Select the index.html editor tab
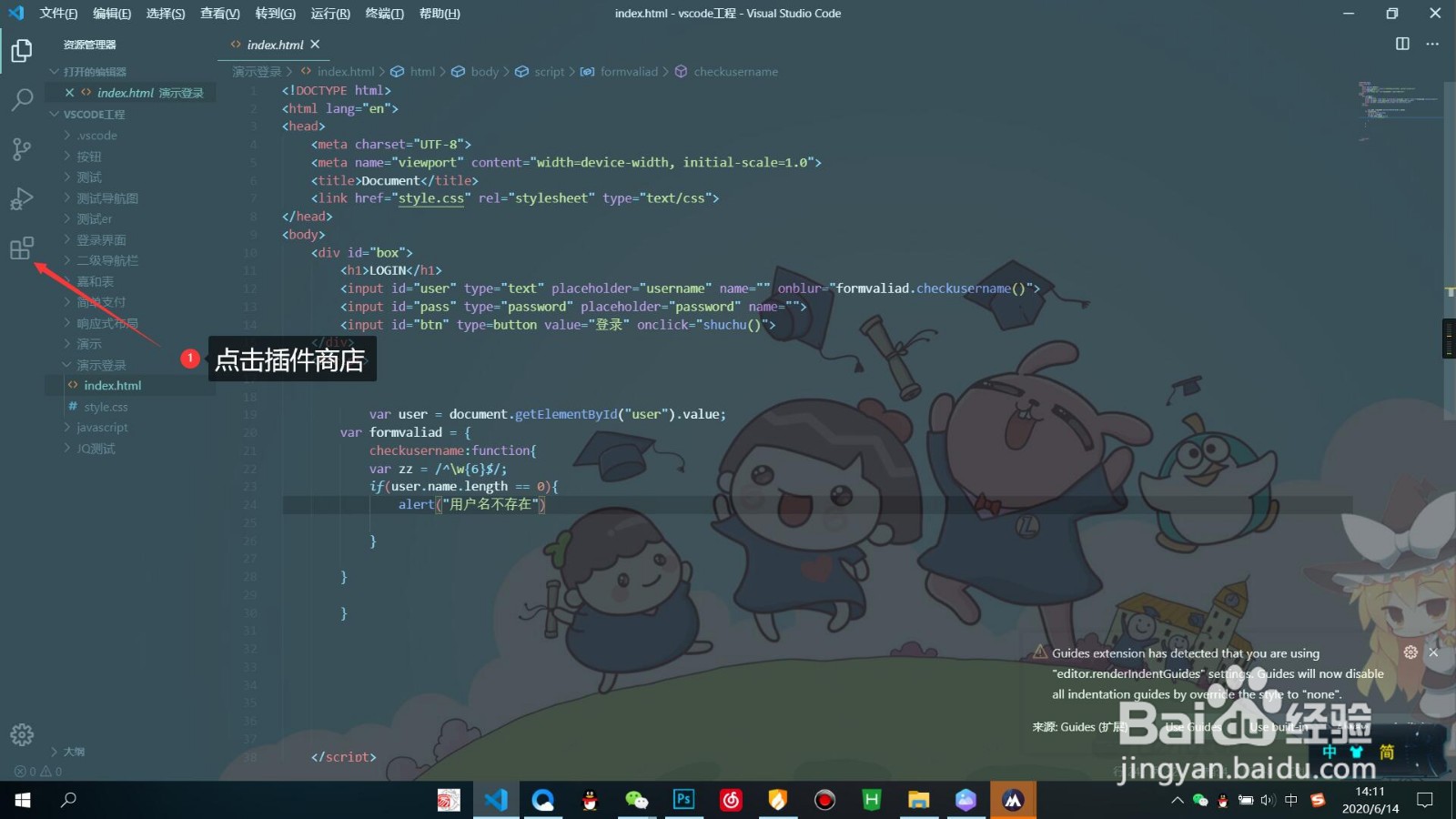Screen dimensions: 1456x819 [273, 44]
